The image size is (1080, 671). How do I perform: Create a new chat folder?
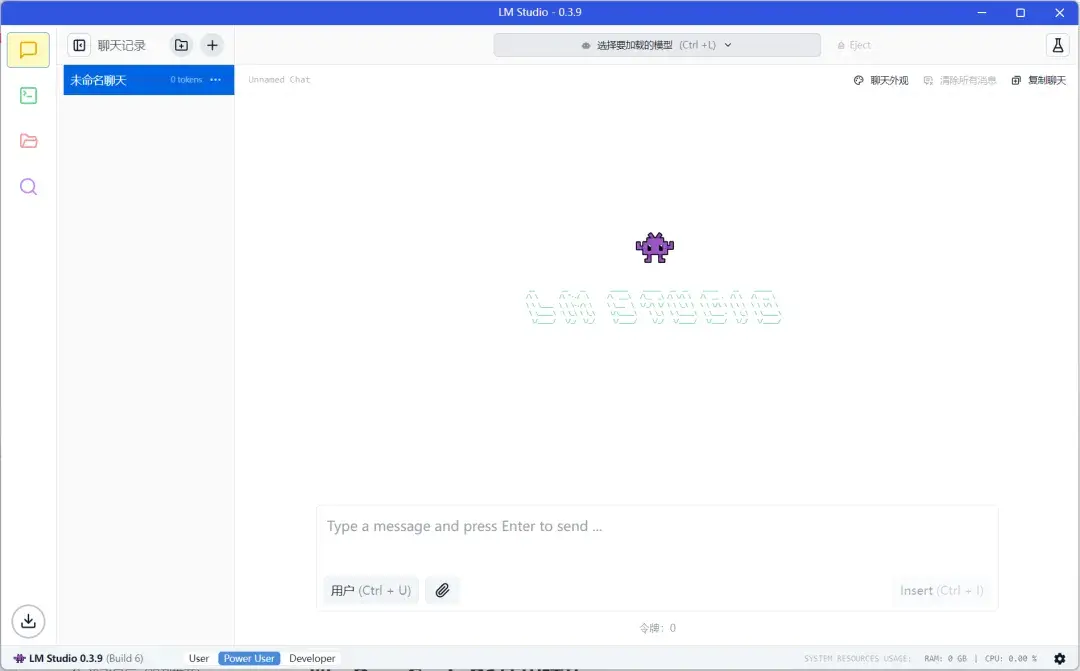click(181, 45)
